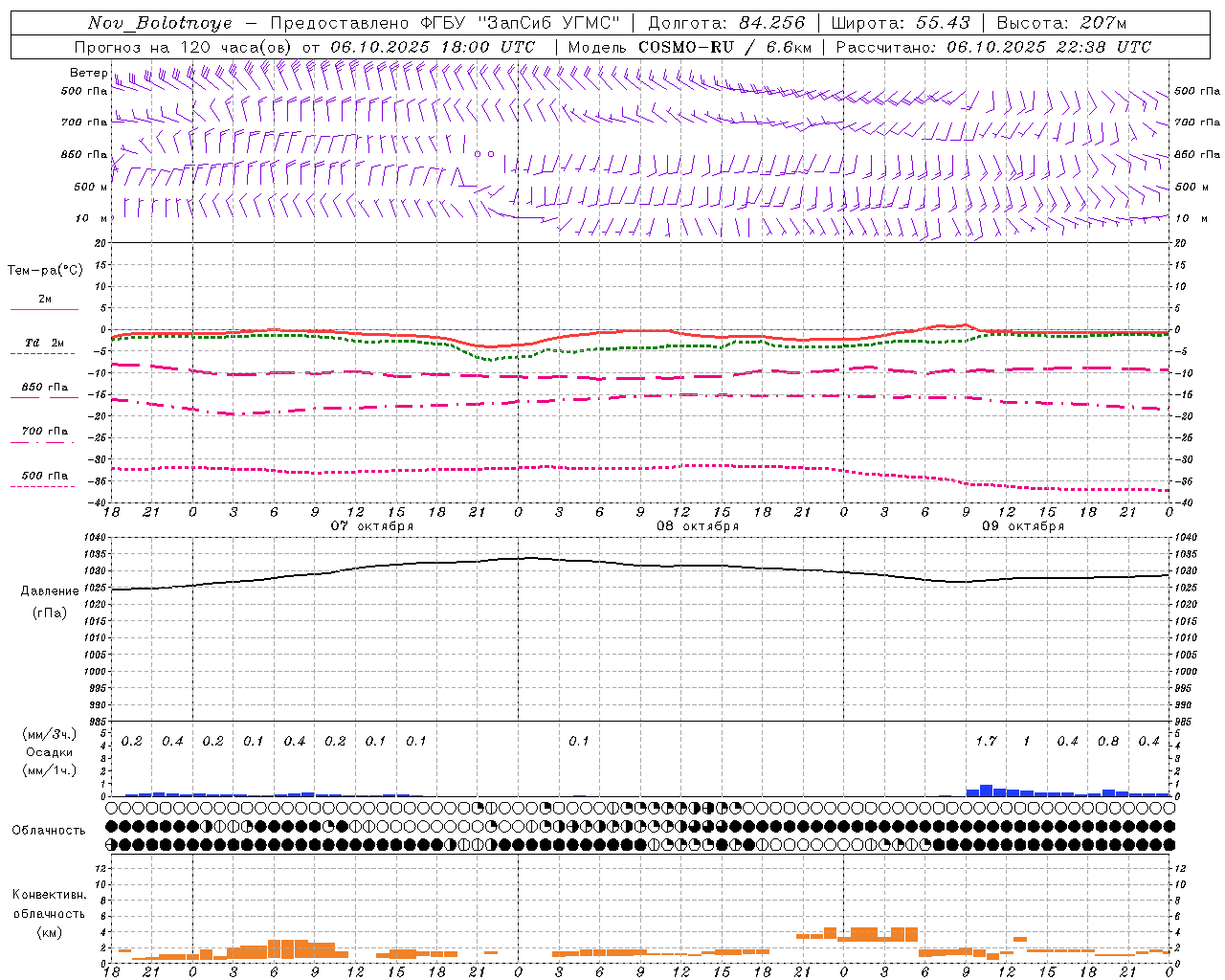Viewport: 1225px width, 980px height.
Task: Click the '(мм/3ч.)' precipitation unit label
Action: 50,734
